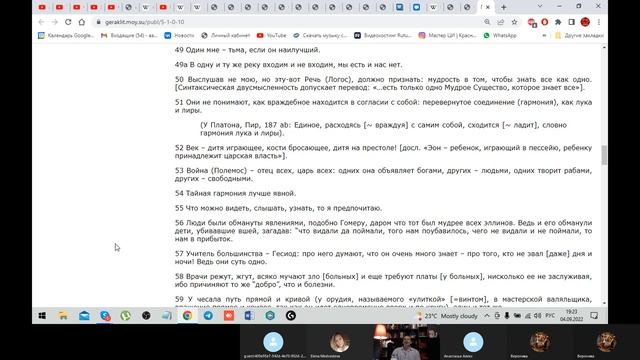Open the black circle C app in taskbar
640x360 pixels.
(291, 316)
